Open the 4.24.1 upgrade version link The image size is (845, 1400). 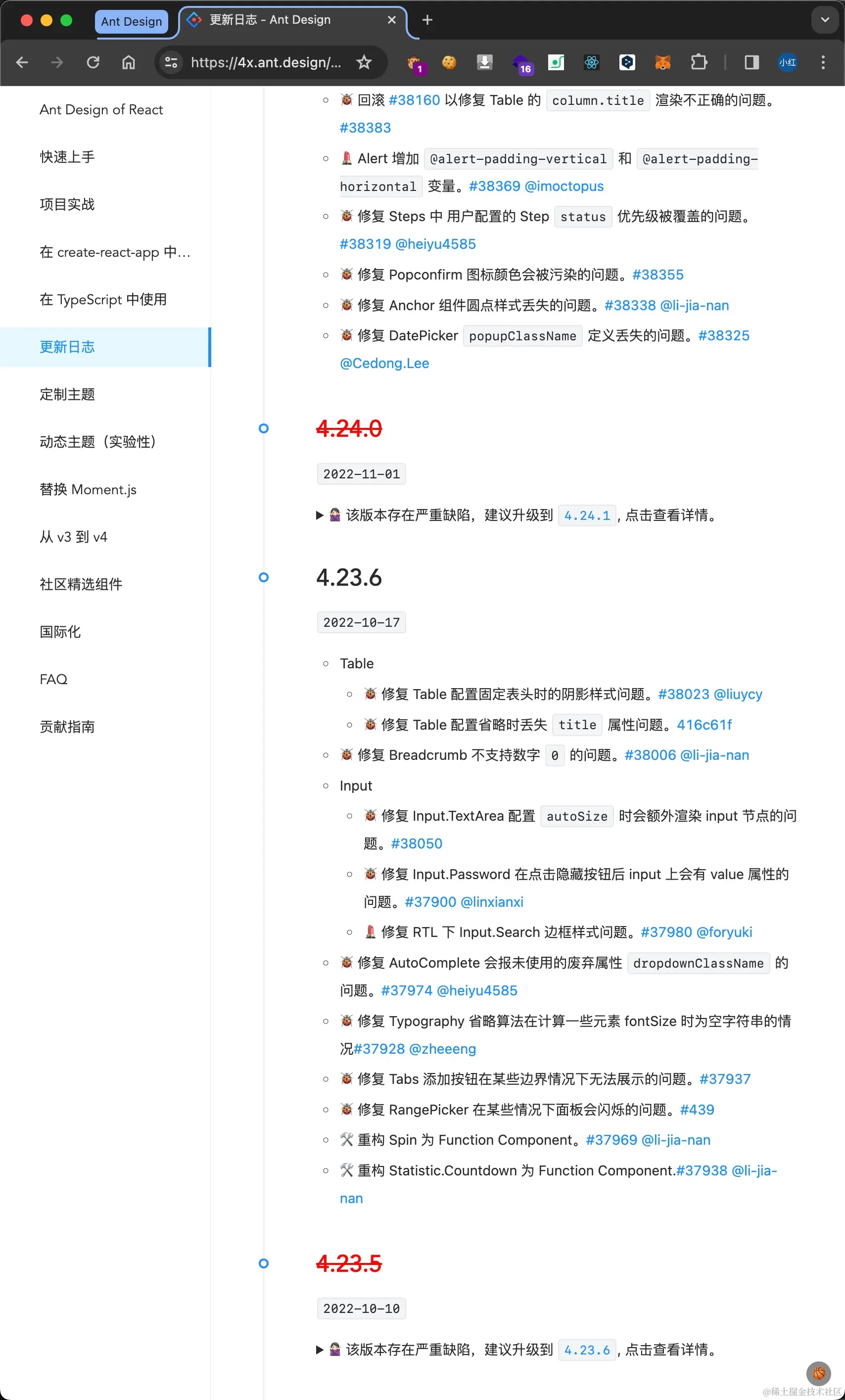coord(587,515)
